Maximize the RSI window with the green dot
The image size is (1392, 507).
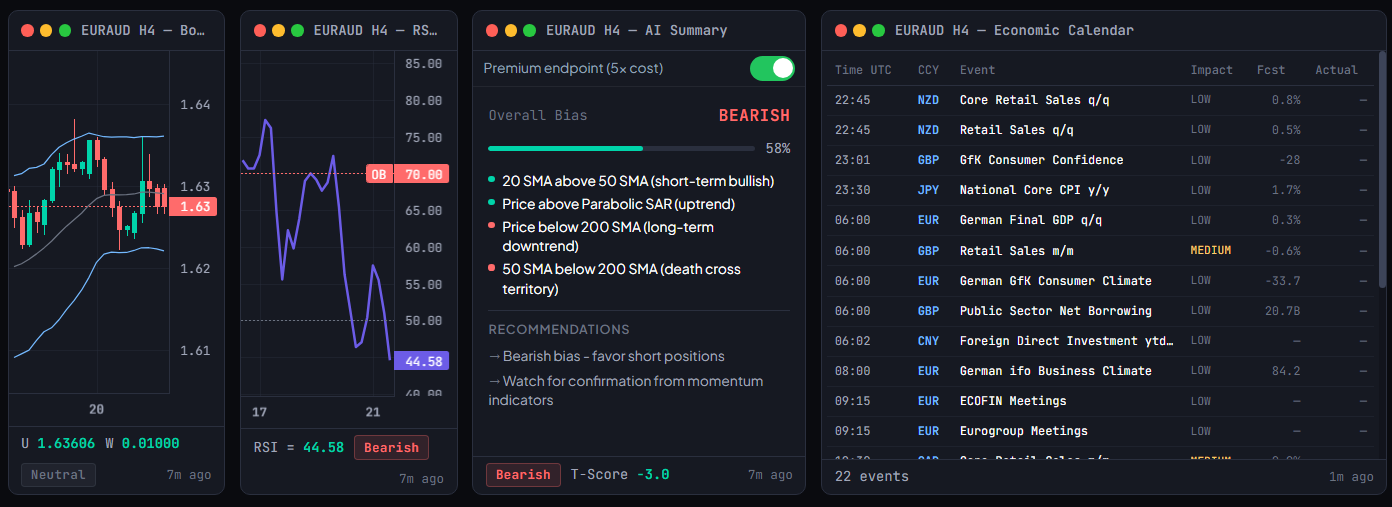coord(297,30)
